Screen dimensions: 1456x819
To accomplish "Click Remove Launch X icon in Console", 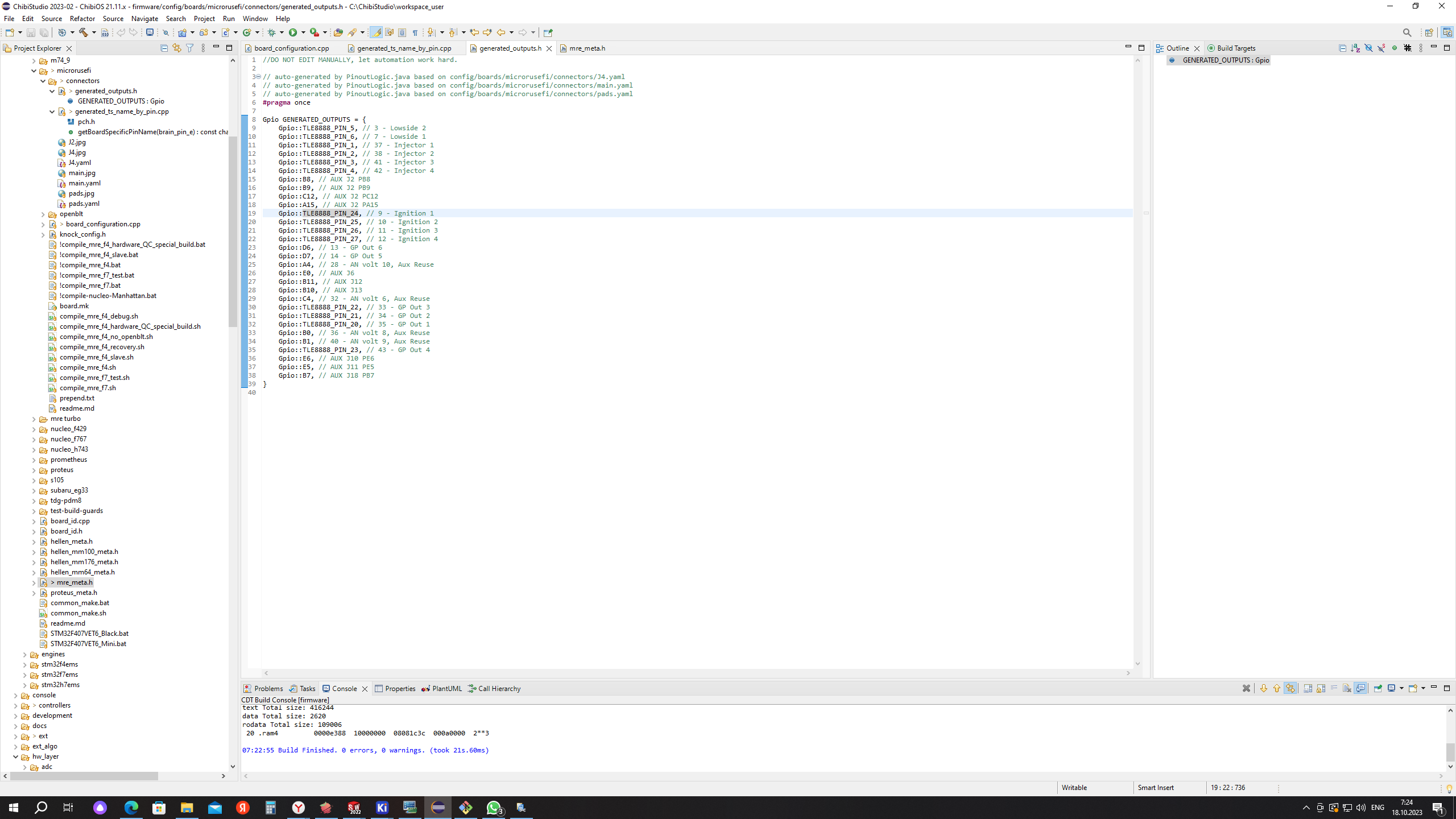I will tap(1246, 688).
